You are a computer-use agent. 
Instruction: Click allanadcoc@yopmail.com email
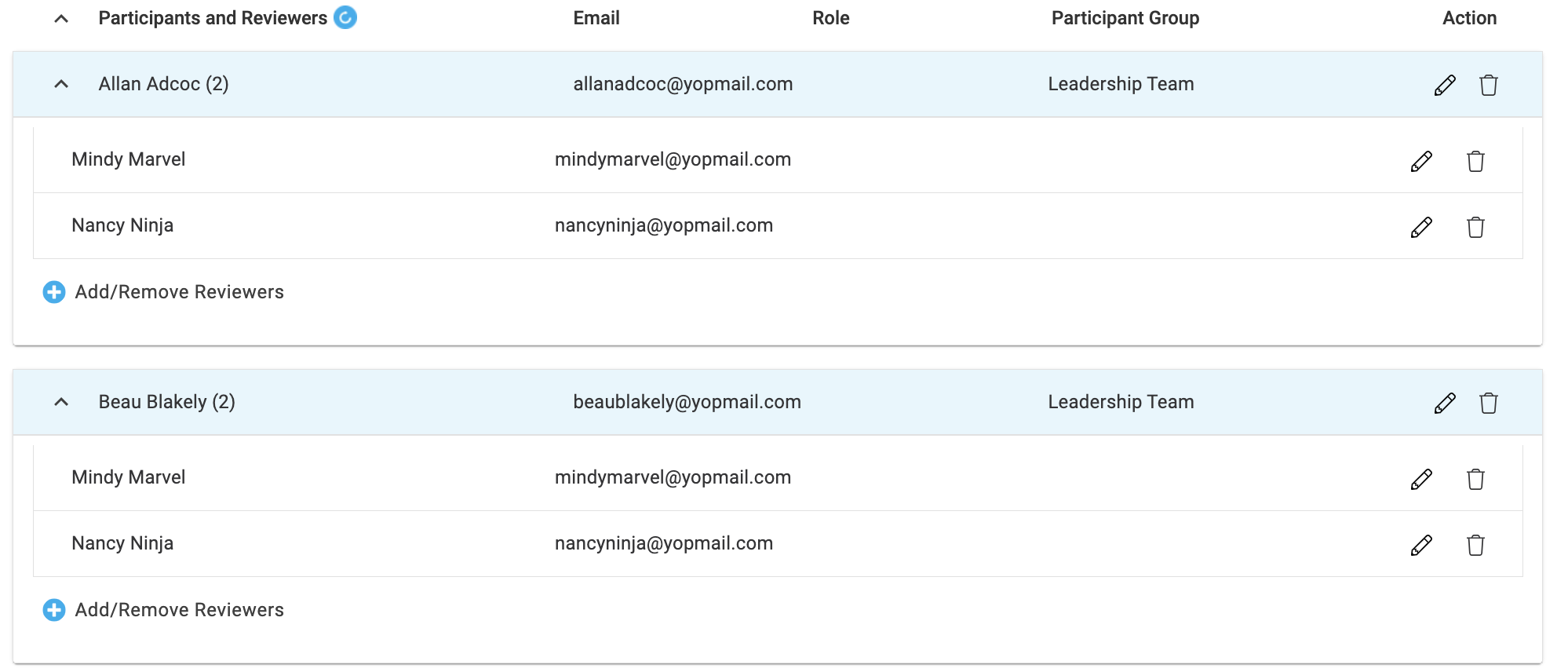[x=683, y=84]
